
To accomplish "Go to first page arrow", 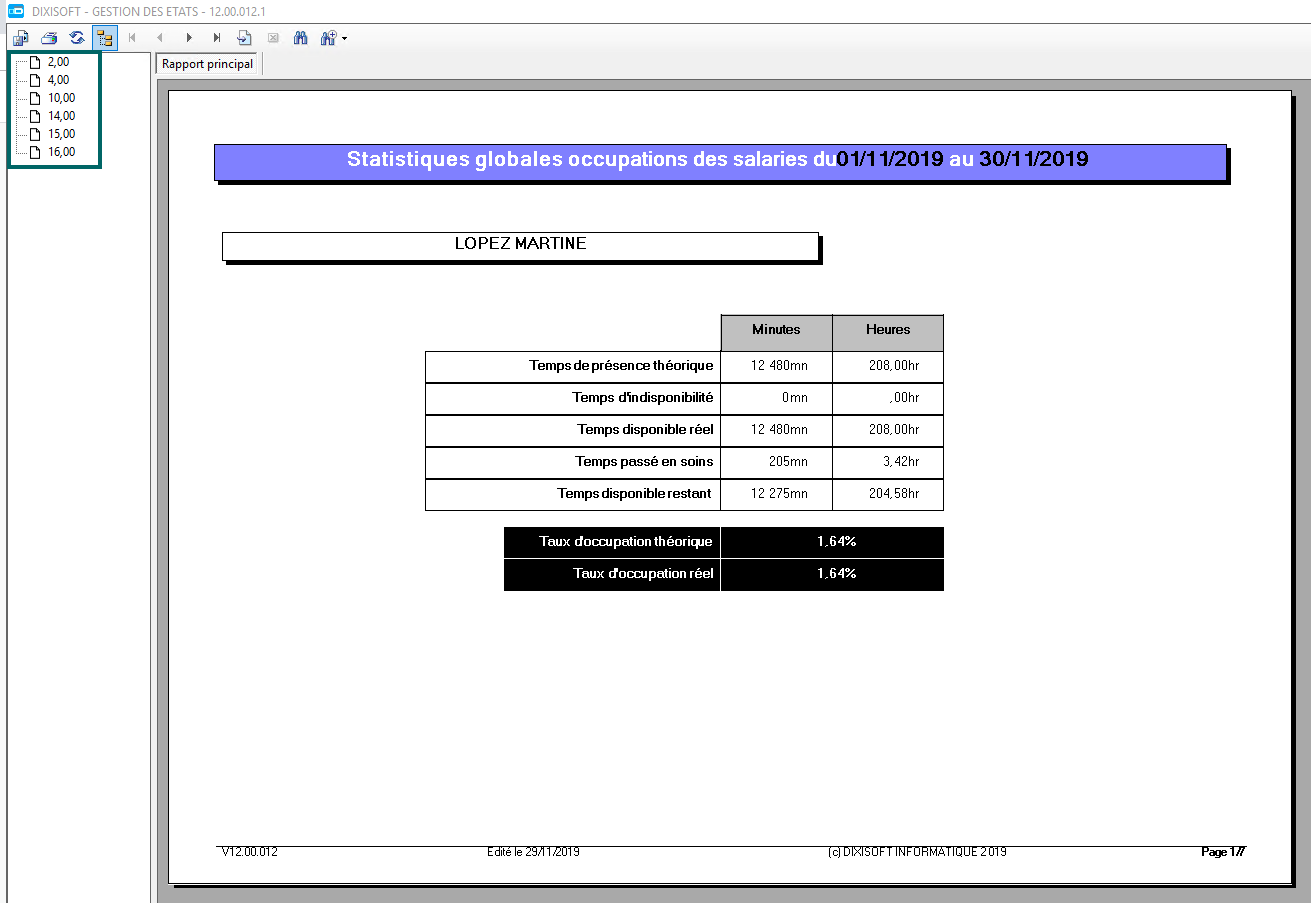I will point(133,38).
